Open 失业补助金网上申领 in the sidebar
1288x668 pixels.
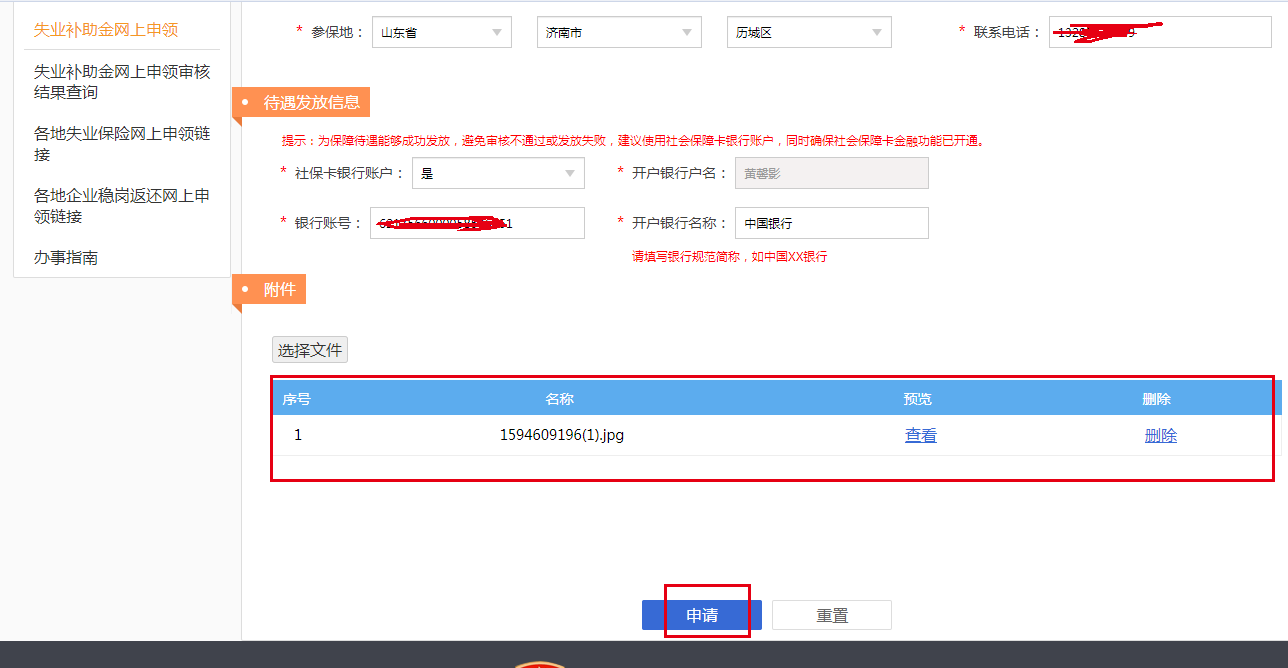[106, 30]
